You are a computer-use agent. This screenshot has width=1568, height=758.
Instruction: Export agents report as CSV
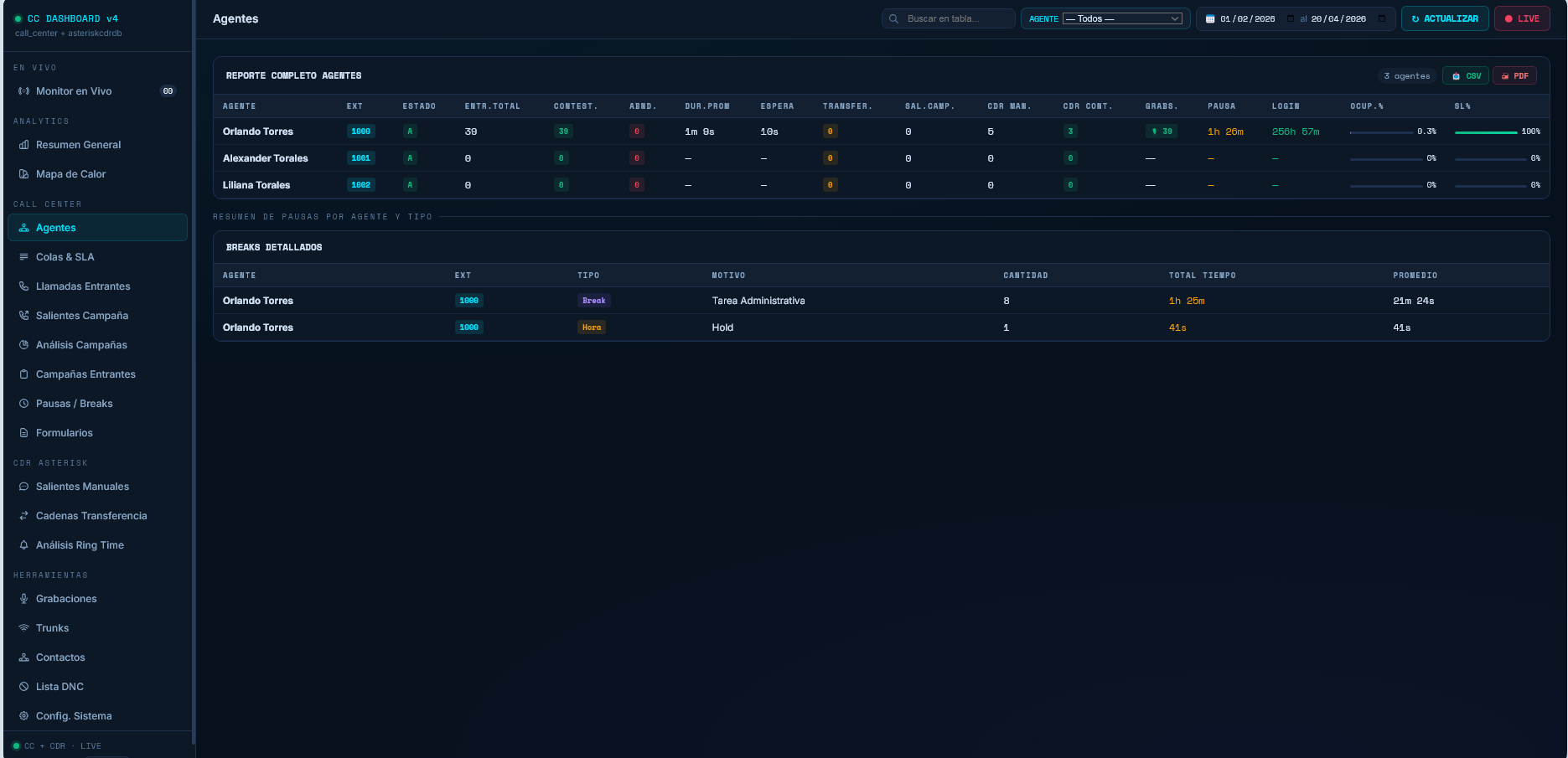pyautogui.click(x=1466, y=76)
